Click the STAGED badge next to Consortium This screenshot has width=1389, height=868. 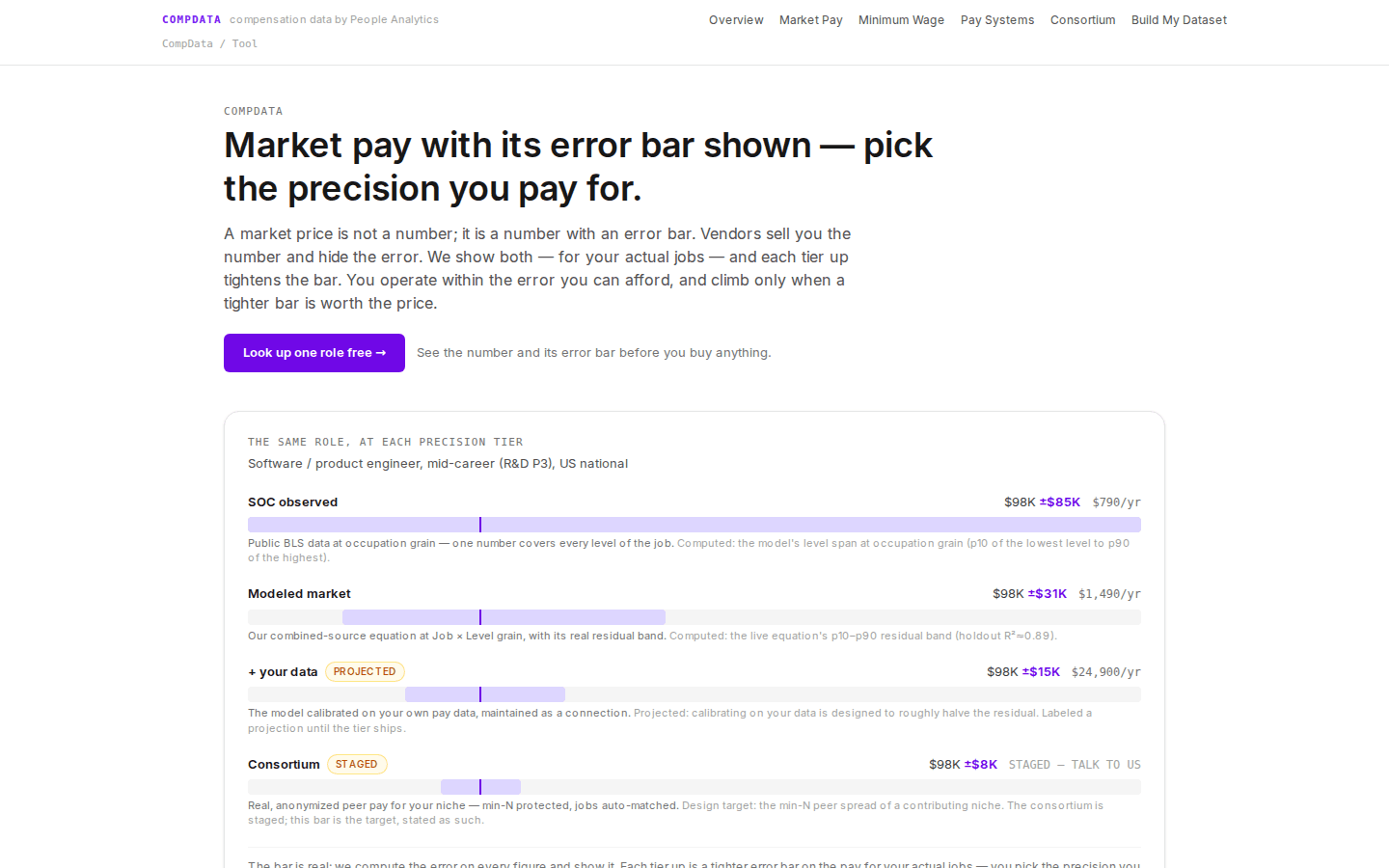[357, 765]
